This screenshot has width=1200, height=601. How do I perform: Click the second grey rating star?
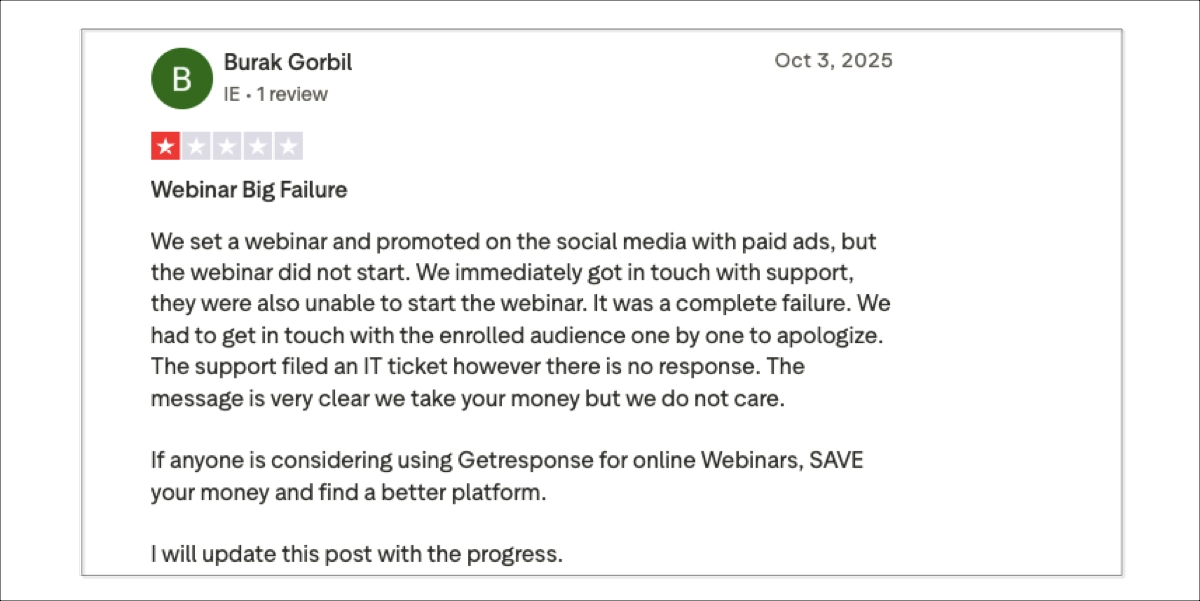(196, 147)
